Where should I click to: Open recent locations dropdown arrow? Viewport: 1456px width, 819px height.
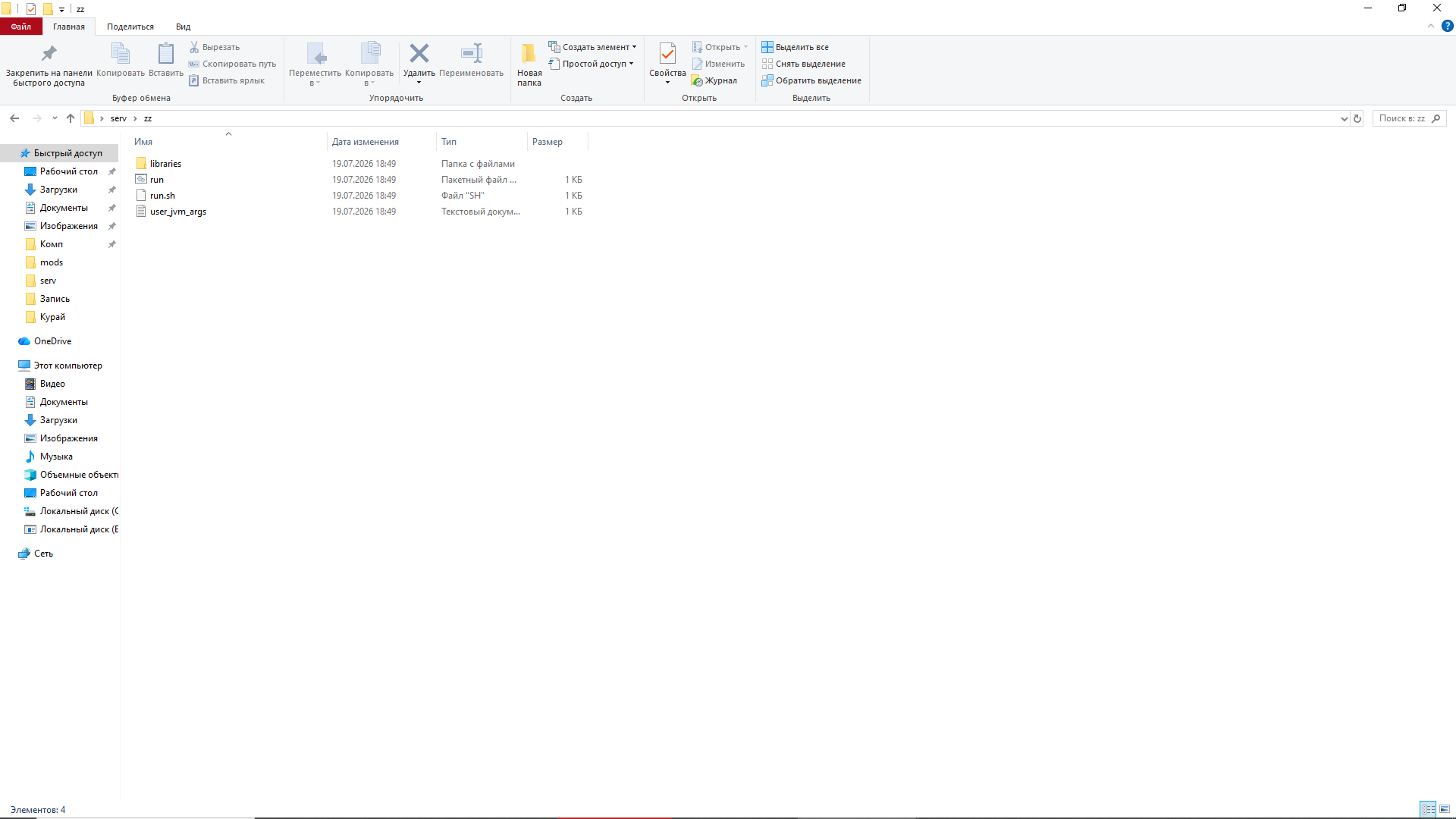point(55,118)
